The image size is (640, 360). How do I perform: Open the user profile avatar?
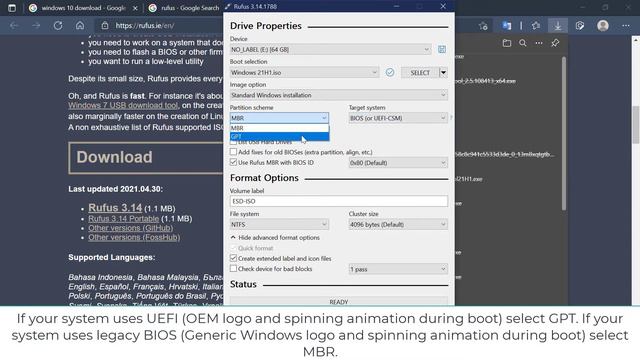603,26
